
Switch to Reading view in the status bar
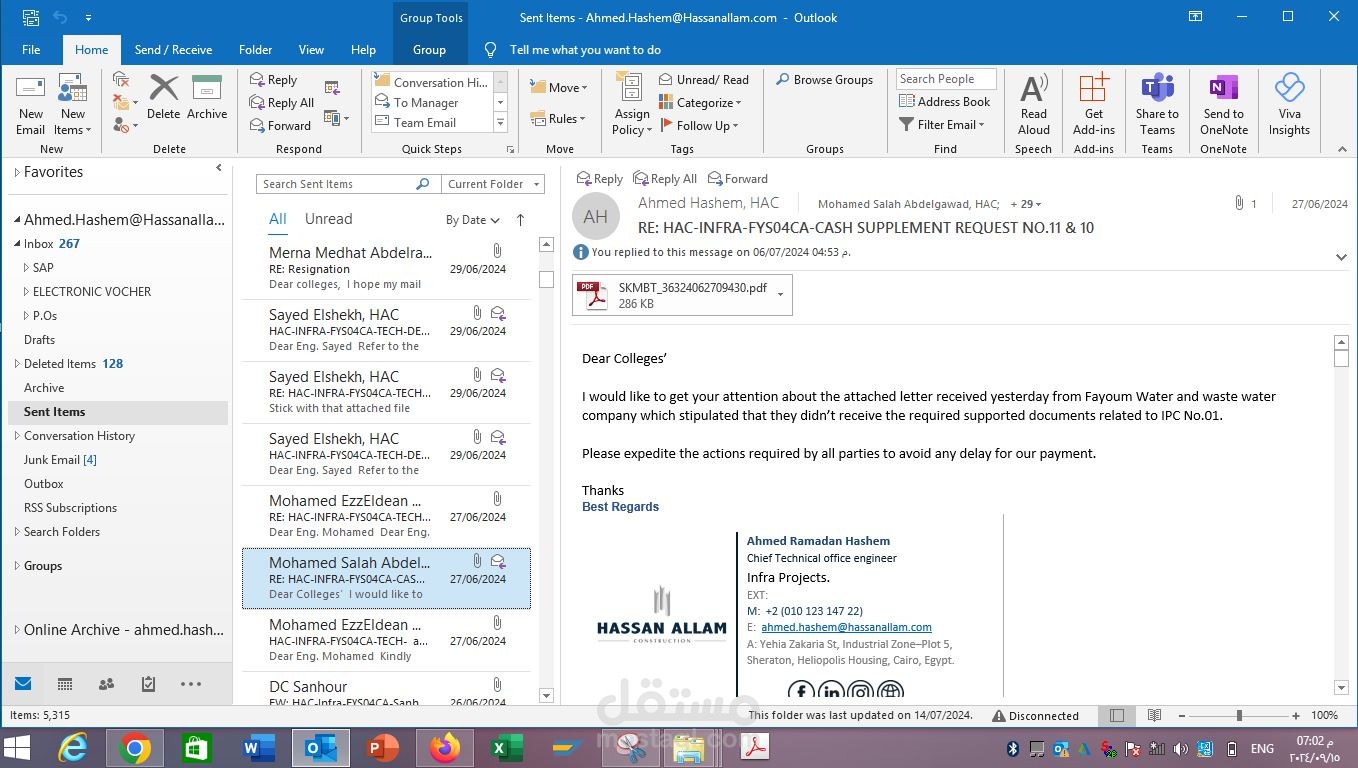(x=1154, y=716)
